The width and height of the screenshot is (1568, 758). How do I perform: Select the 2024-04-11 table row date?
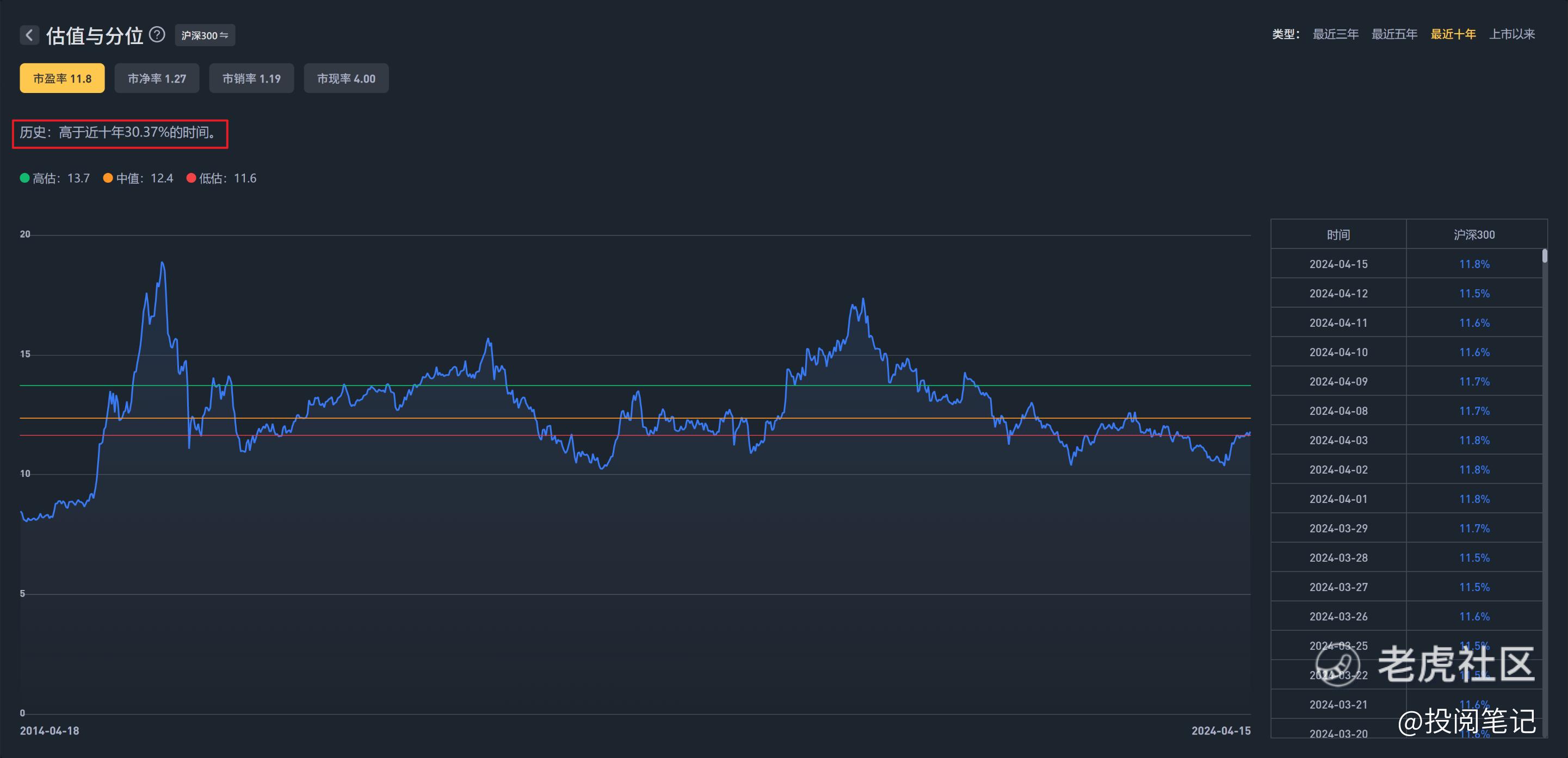pos(1338,323)
